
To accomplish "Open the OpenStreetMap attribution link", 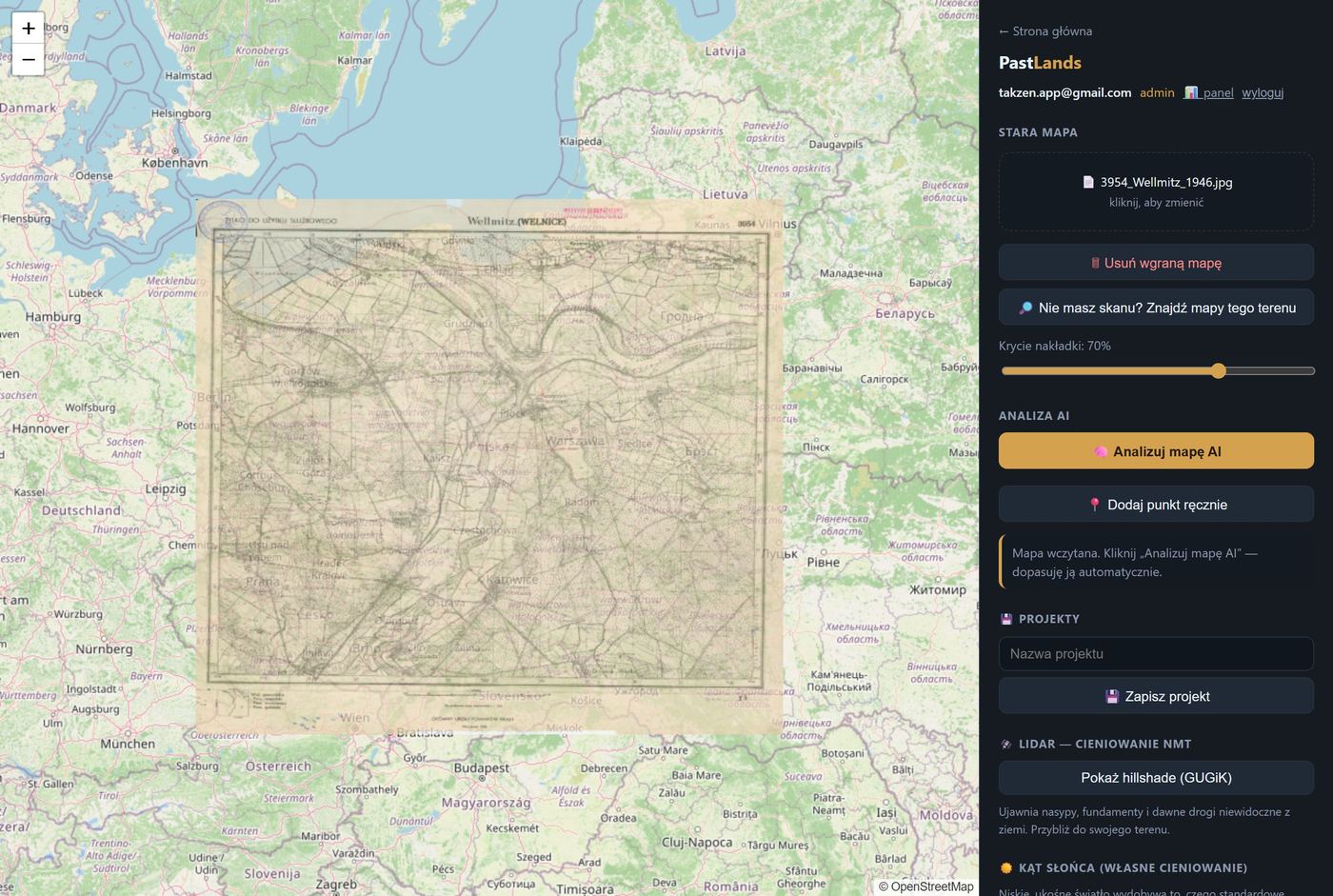I will click(x=932, y=886).
